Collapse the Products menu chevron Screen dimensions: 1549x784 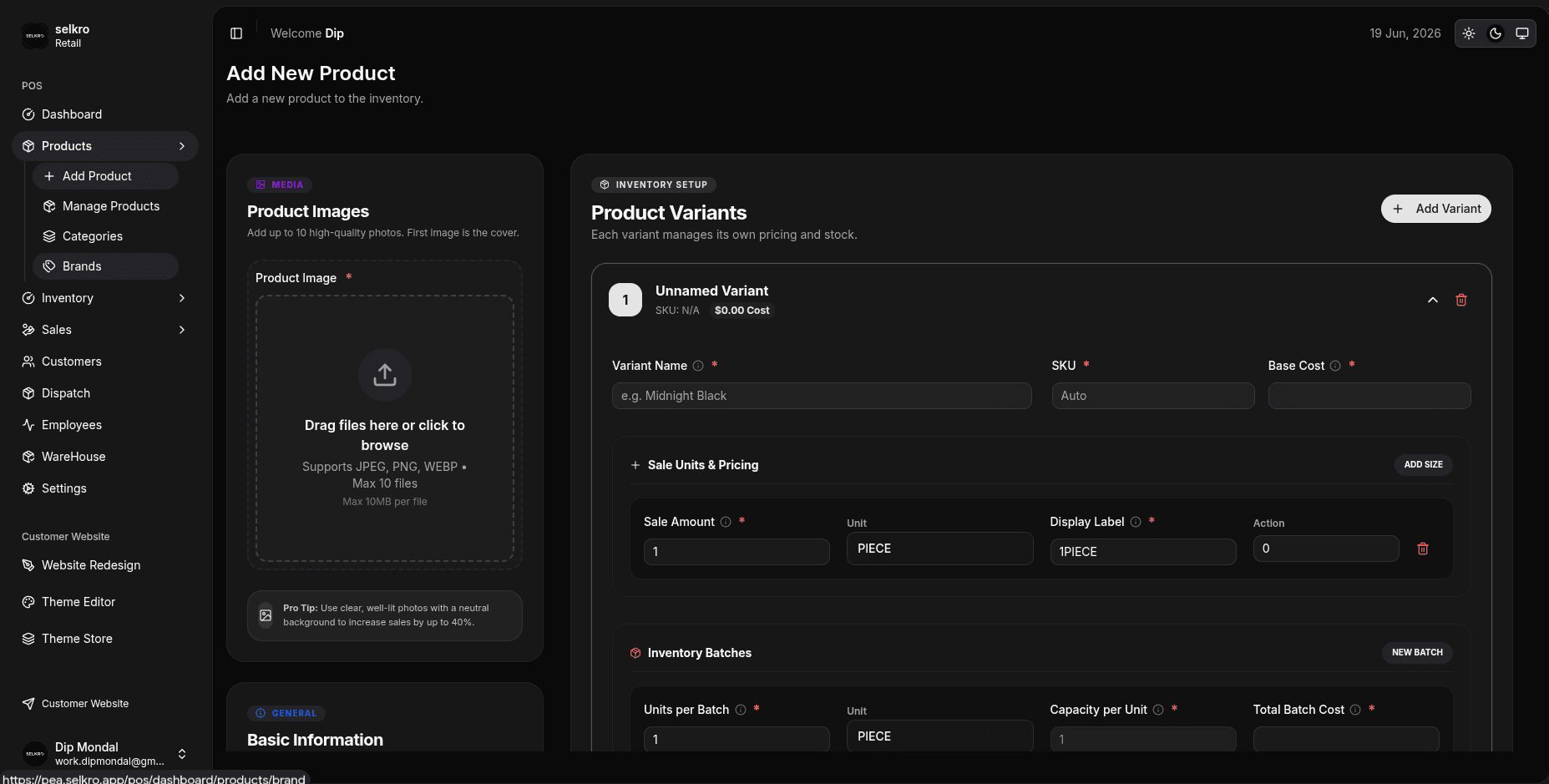coord(182,146)
